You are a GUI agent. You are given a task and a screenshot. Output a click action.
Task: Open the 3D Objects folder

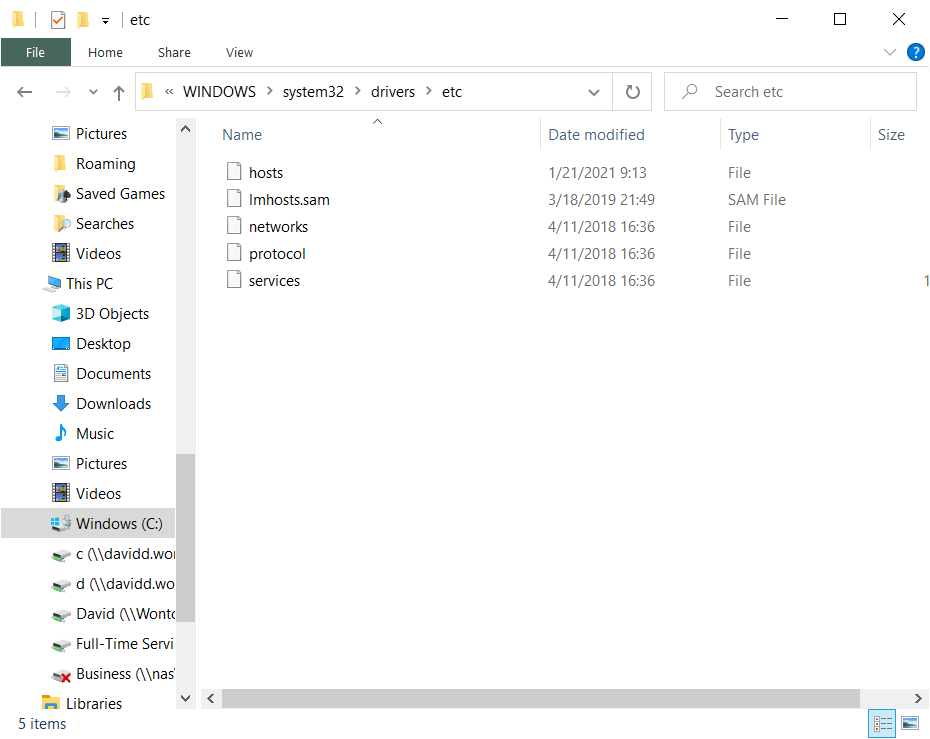click(112, 314)
